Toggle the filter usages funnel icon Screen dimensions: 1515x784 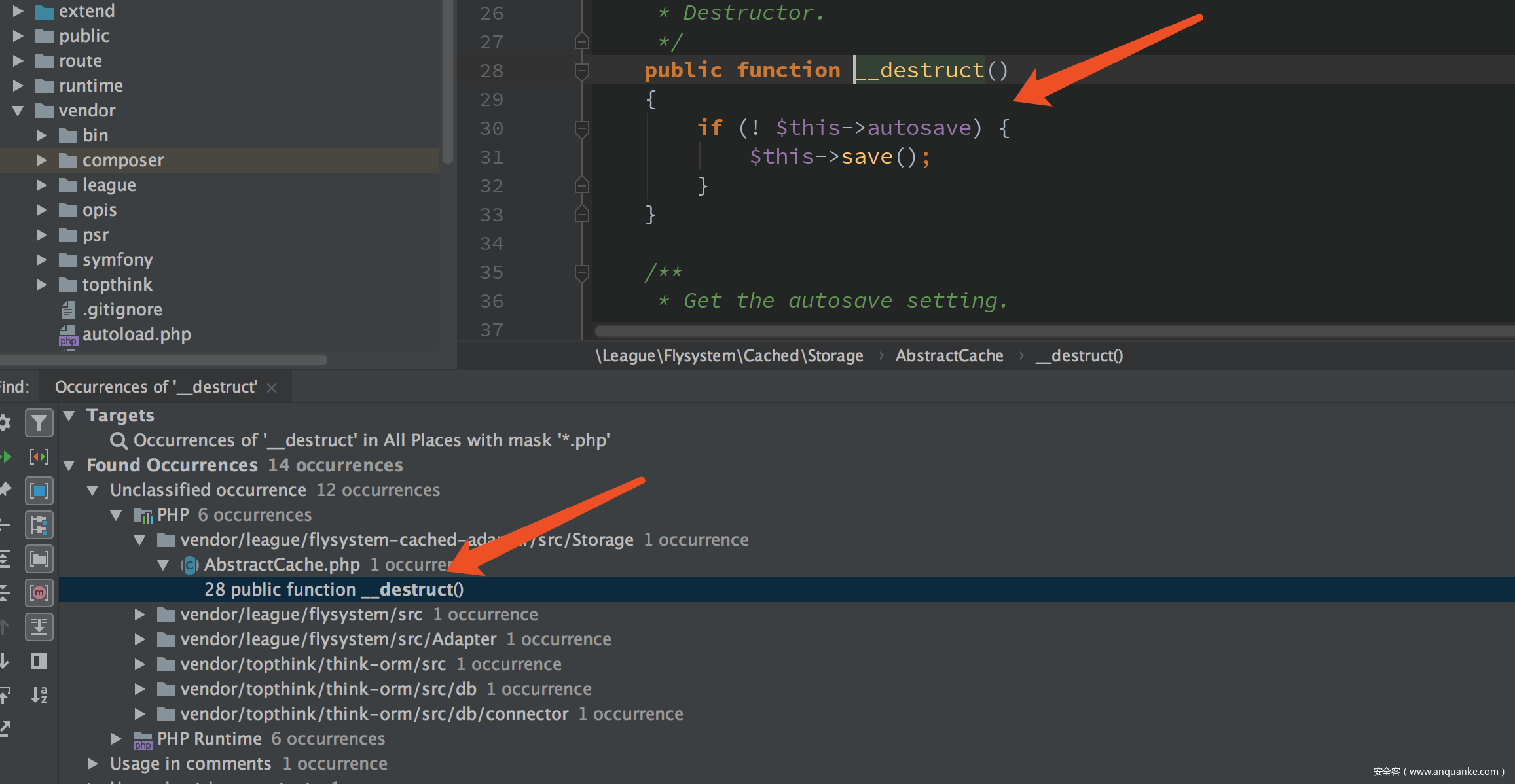coord(39,423)
